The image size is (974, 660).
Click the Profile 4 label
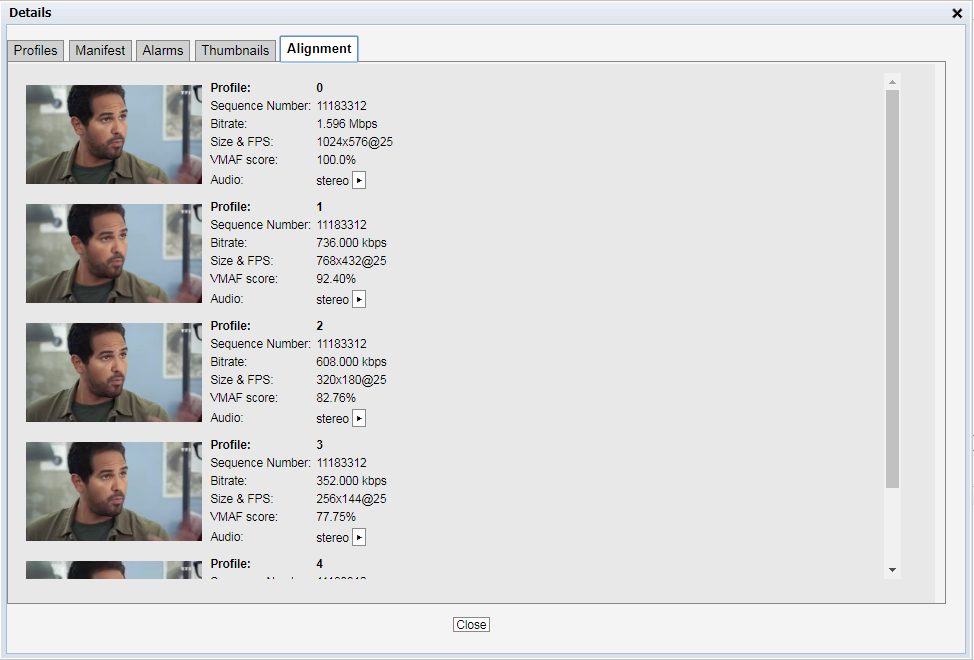coord(230,564)
